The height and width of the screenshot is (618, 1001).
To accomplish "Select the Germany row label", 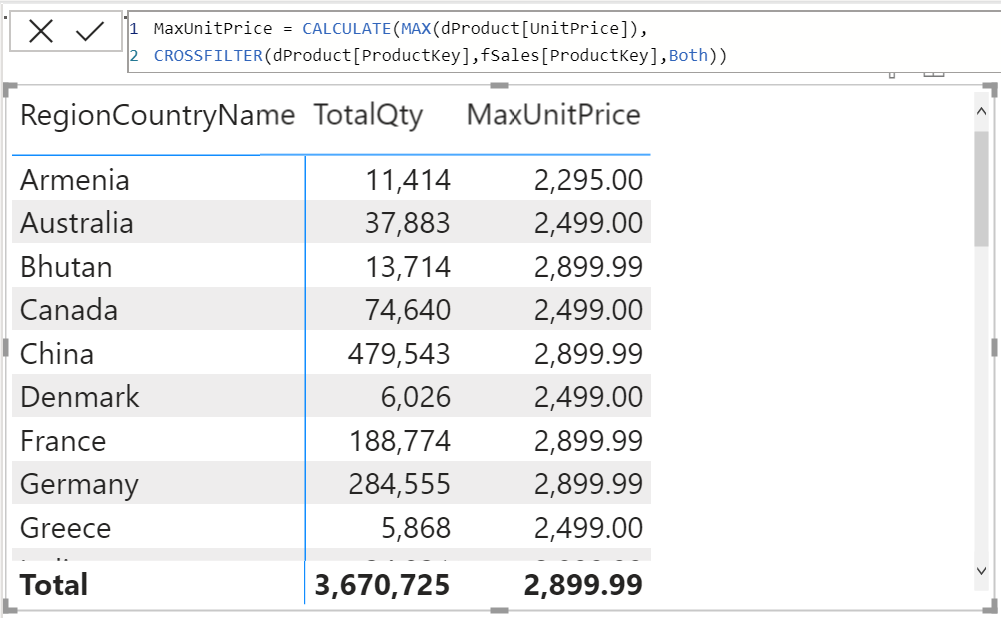I will tap(79, 485).
